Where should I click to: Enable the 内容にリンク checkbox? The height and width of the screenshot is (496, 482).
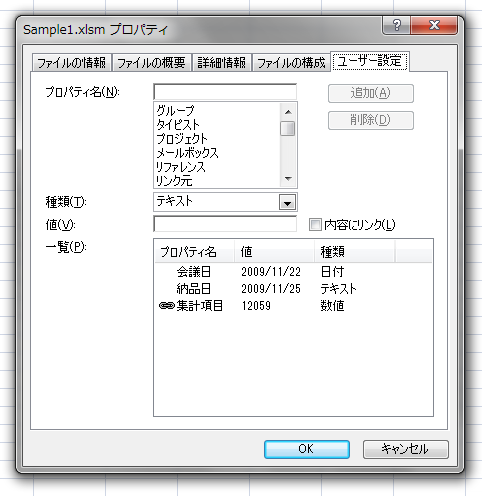pyautogui.click(x=315, y=225)
